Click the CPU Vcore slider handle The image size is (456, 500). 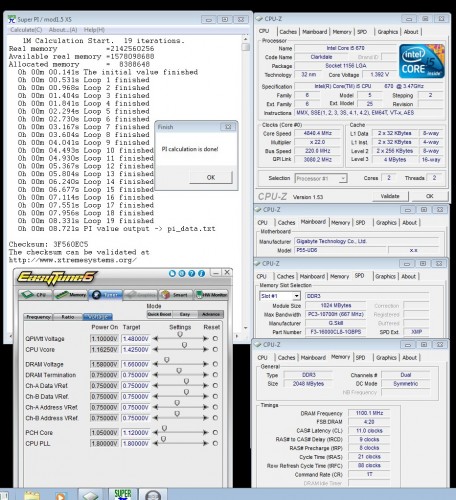coord(184,346)
